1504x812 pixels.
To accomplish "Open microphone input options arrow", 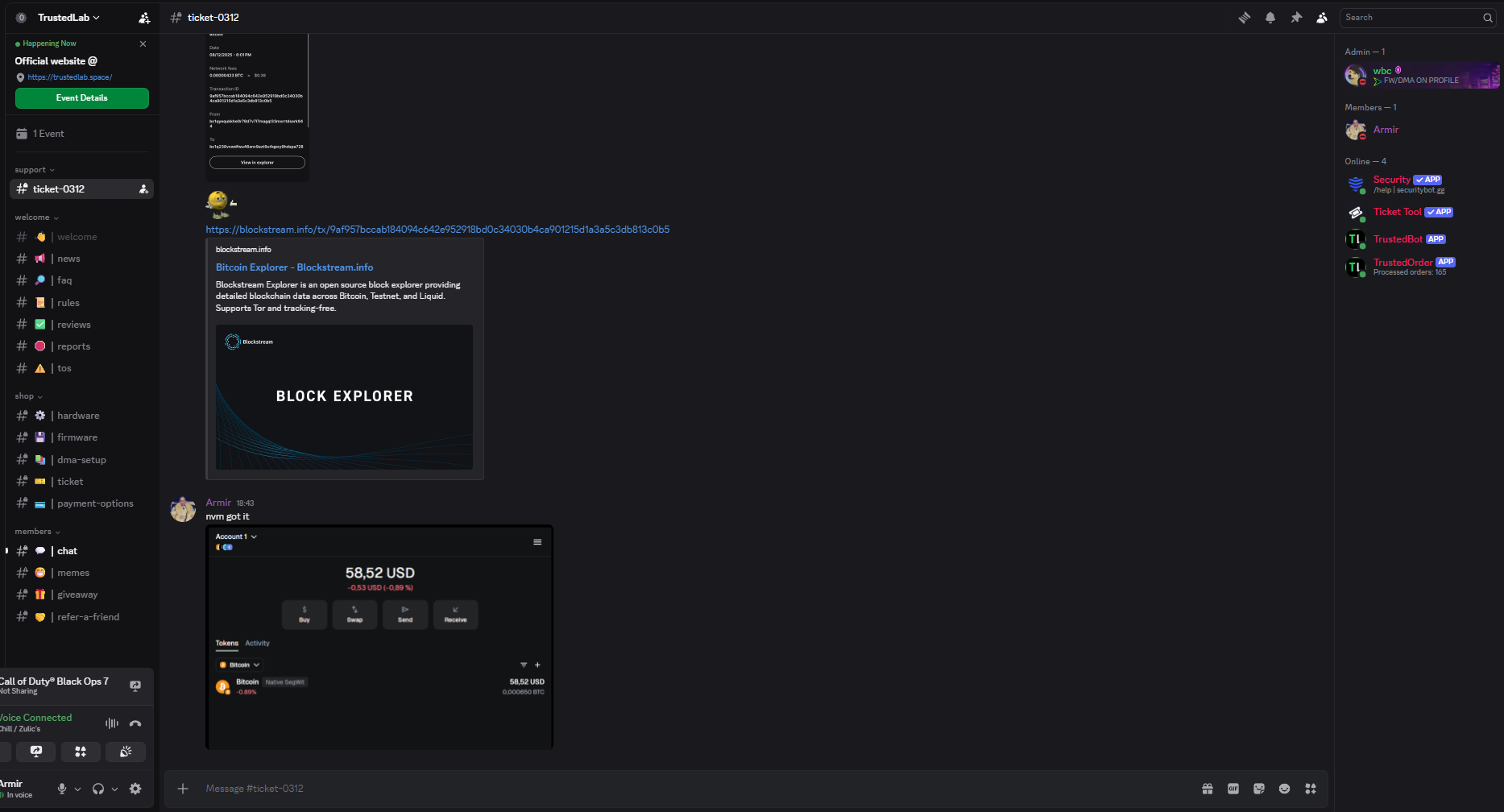I will [77, 789].
